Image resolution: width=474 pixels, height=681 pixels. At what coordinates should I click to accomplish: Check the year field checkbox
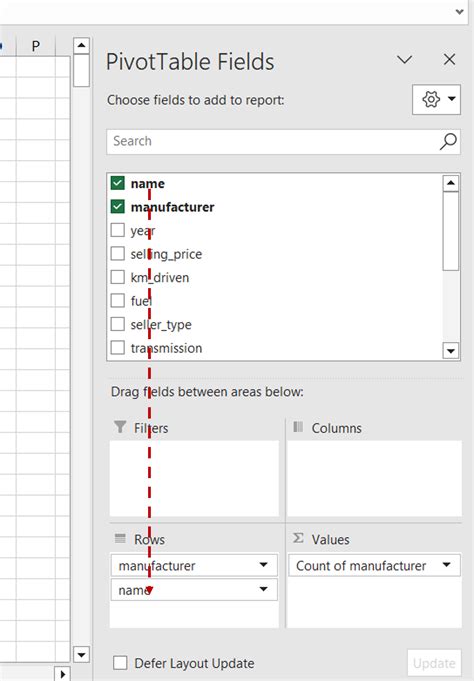(x=118, y=230)
